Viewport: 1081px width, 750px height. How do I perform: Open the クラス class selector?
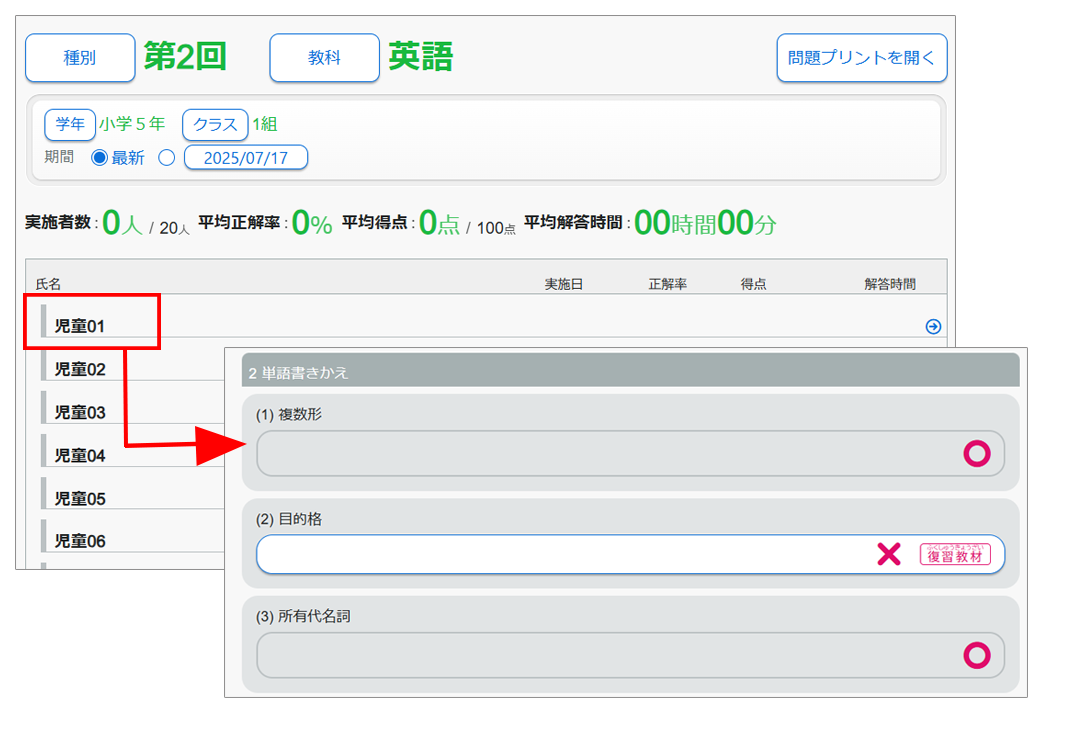[215, 125]
